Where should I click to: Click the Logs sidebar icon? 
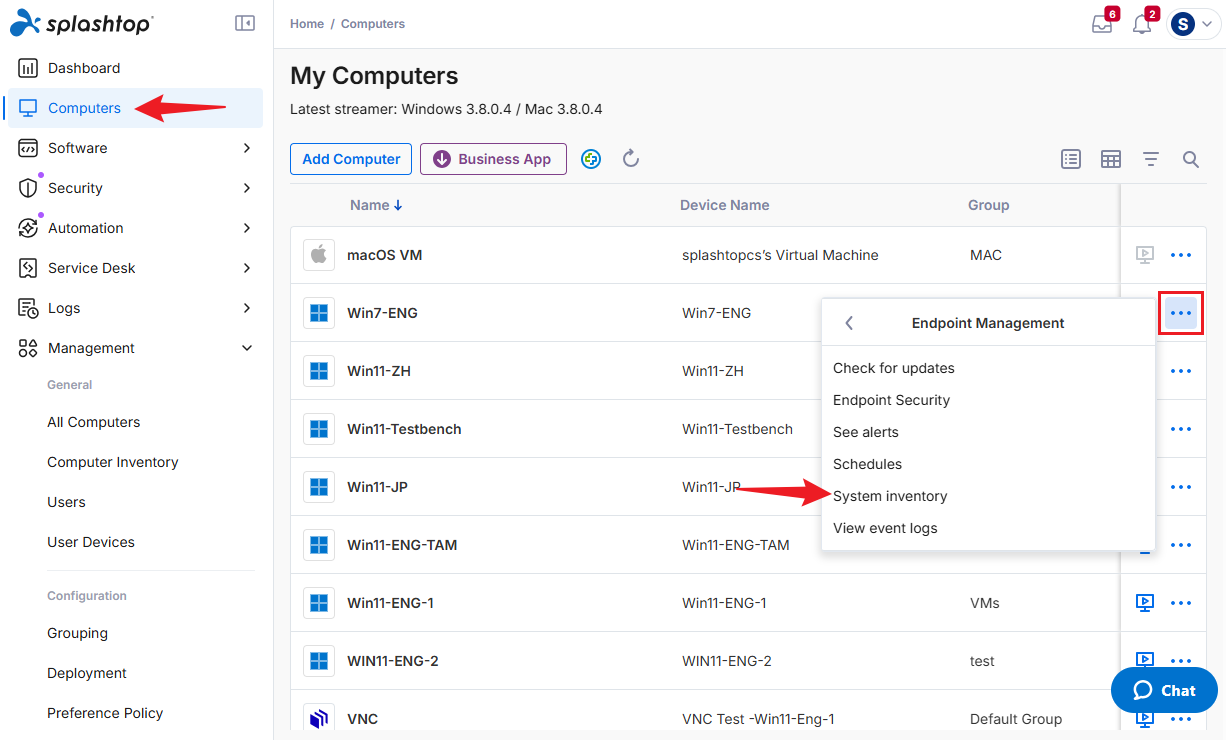point(28,308)
